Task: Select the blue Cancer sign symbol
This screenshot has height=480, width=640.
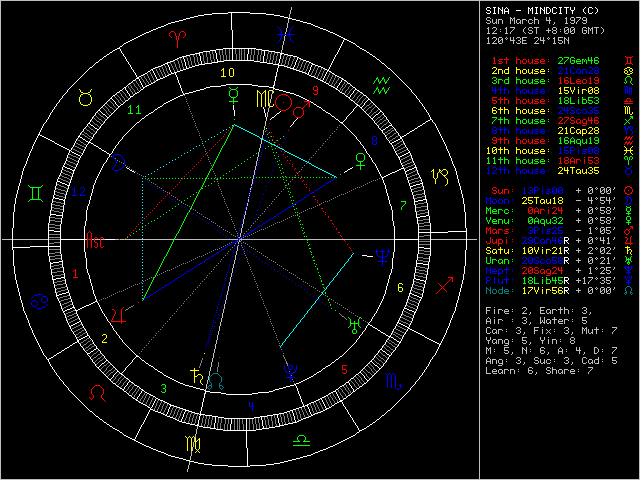Action: (36, 299)
